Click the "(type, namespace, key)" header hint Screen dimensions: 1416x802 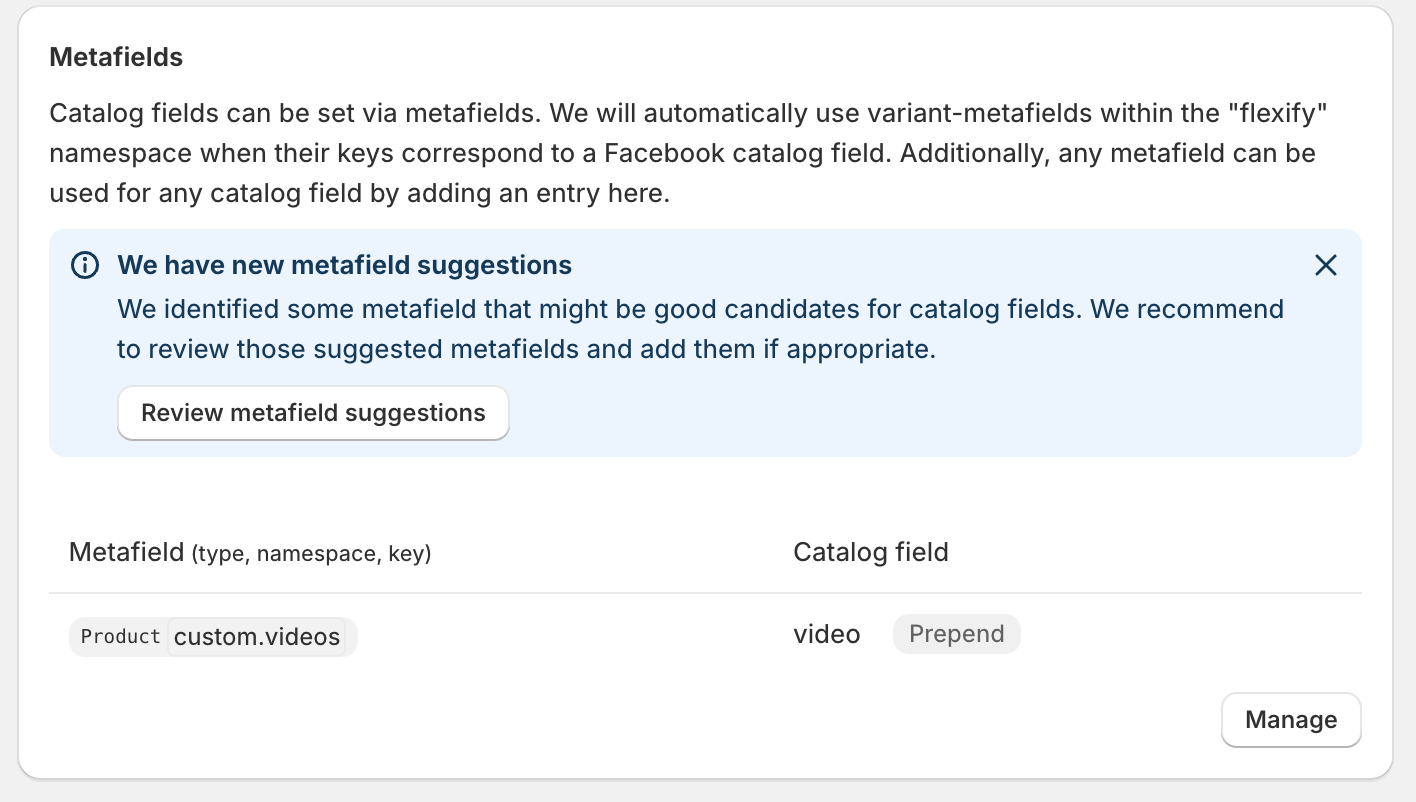point(311,554)
